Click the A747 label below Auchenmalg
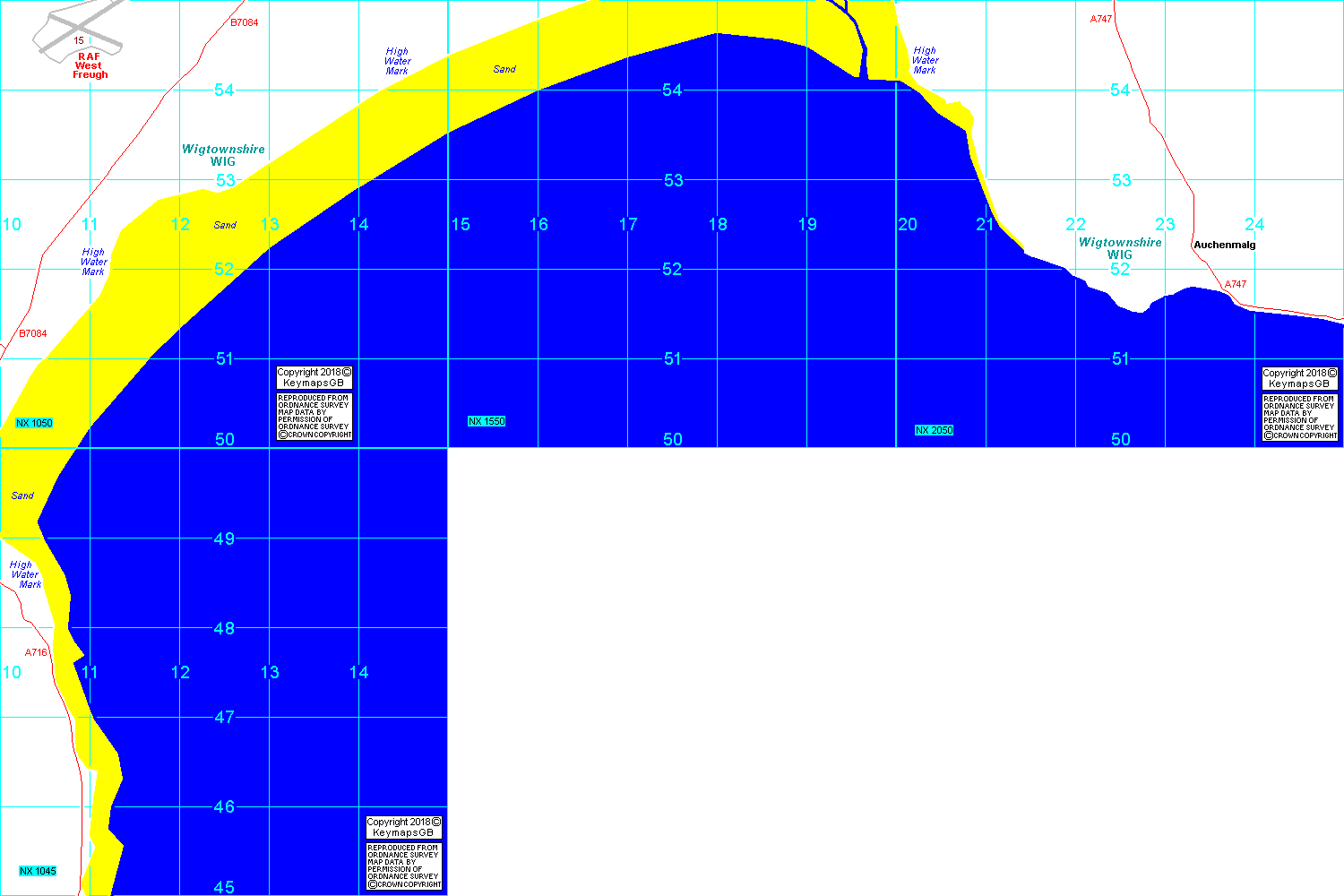The height and width of the screenshot is (896, 1344). point(1235,284)
